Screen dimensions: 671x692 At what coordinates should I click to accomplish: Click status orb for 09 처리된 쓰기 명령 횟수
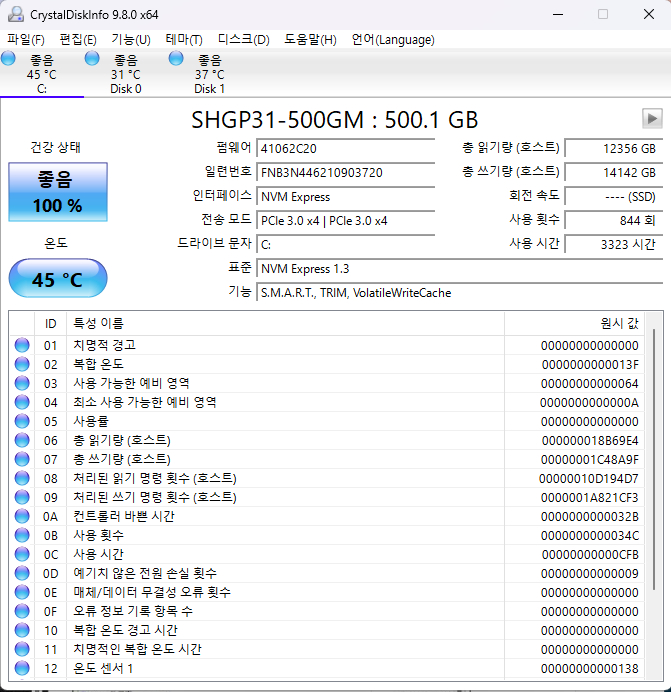22,497
